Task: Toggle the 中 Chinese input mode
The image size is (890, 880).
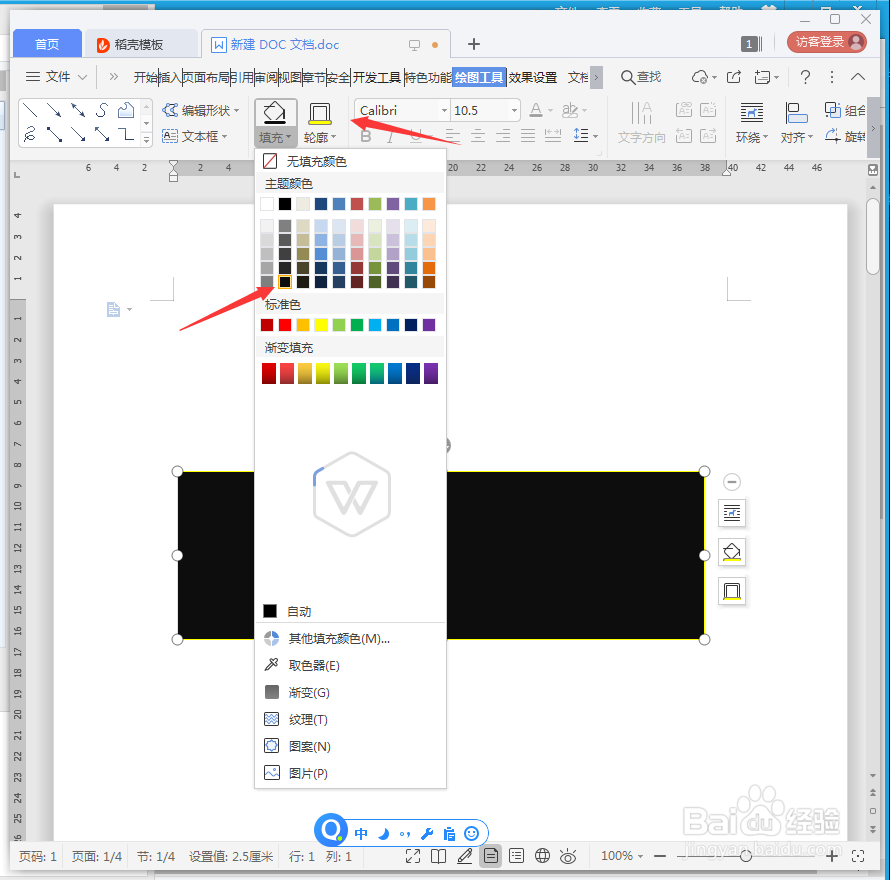Action: click(x=360, y=833)
